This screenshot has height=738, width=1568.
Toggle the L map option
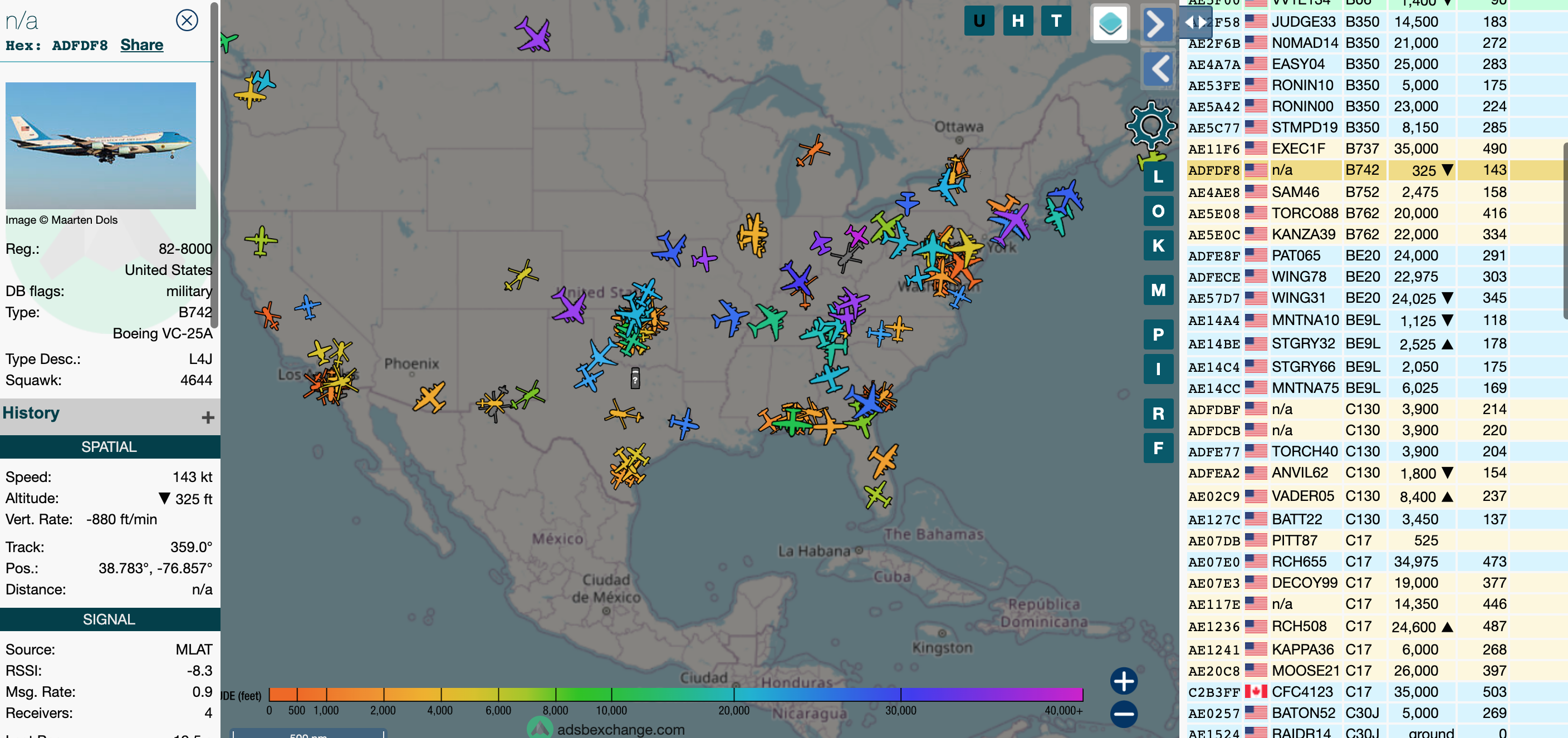tap(1158, 178)
